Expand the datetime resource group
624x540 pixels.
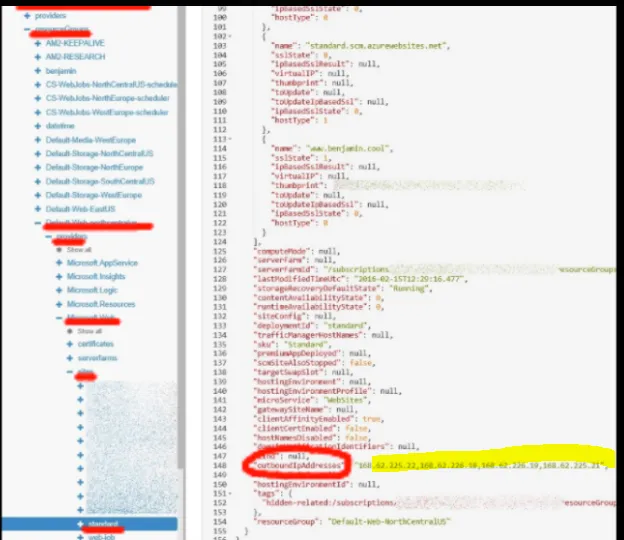(x=38, y=126)
